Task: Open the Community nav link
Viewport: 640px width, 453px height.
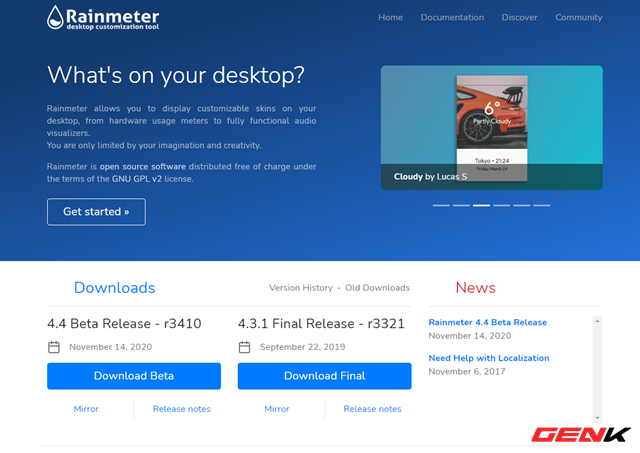Action: coord(578,17)
